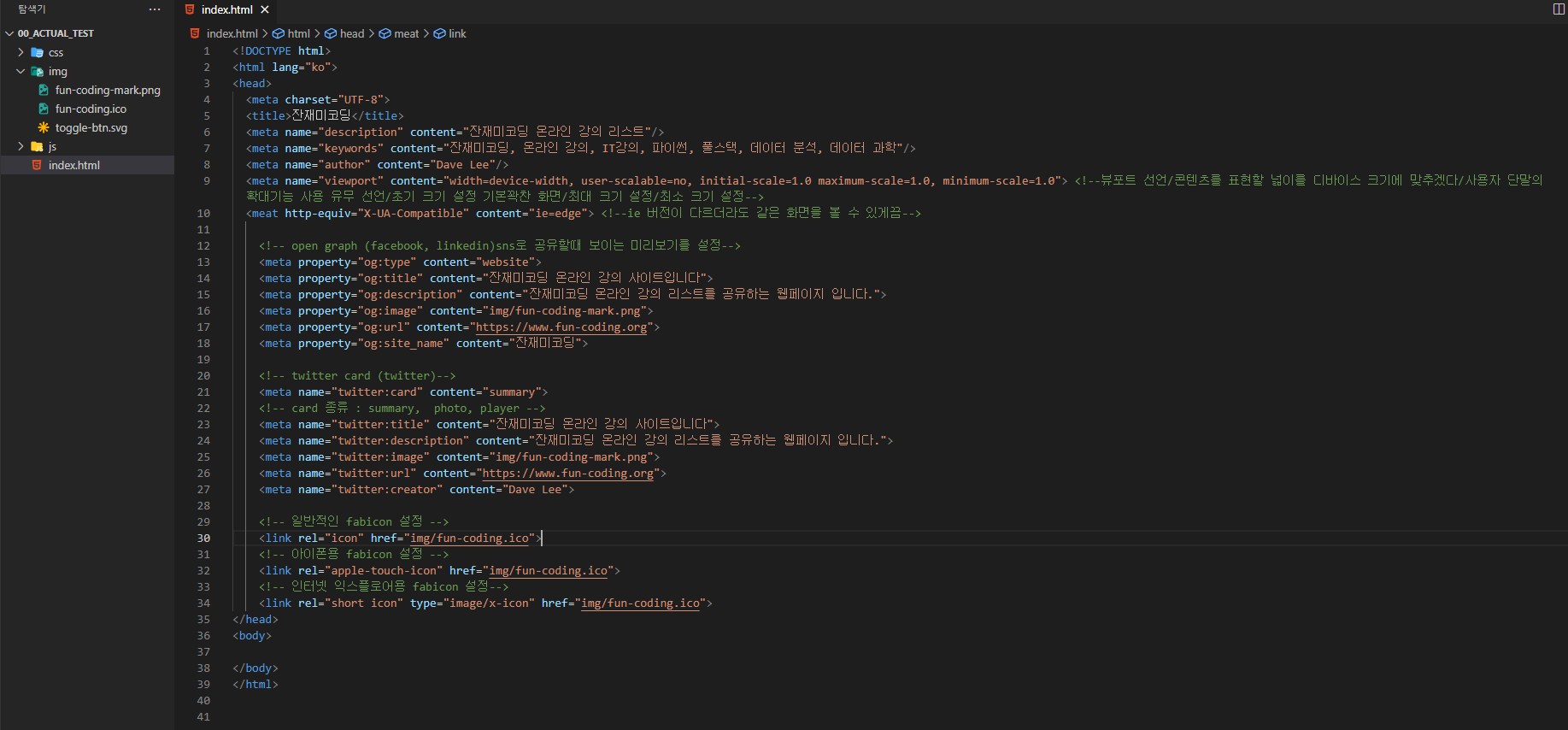The height and width of the screenshot is (730, 1568).
Task: Click the "og:image" property value
Action: click(391, 311)
